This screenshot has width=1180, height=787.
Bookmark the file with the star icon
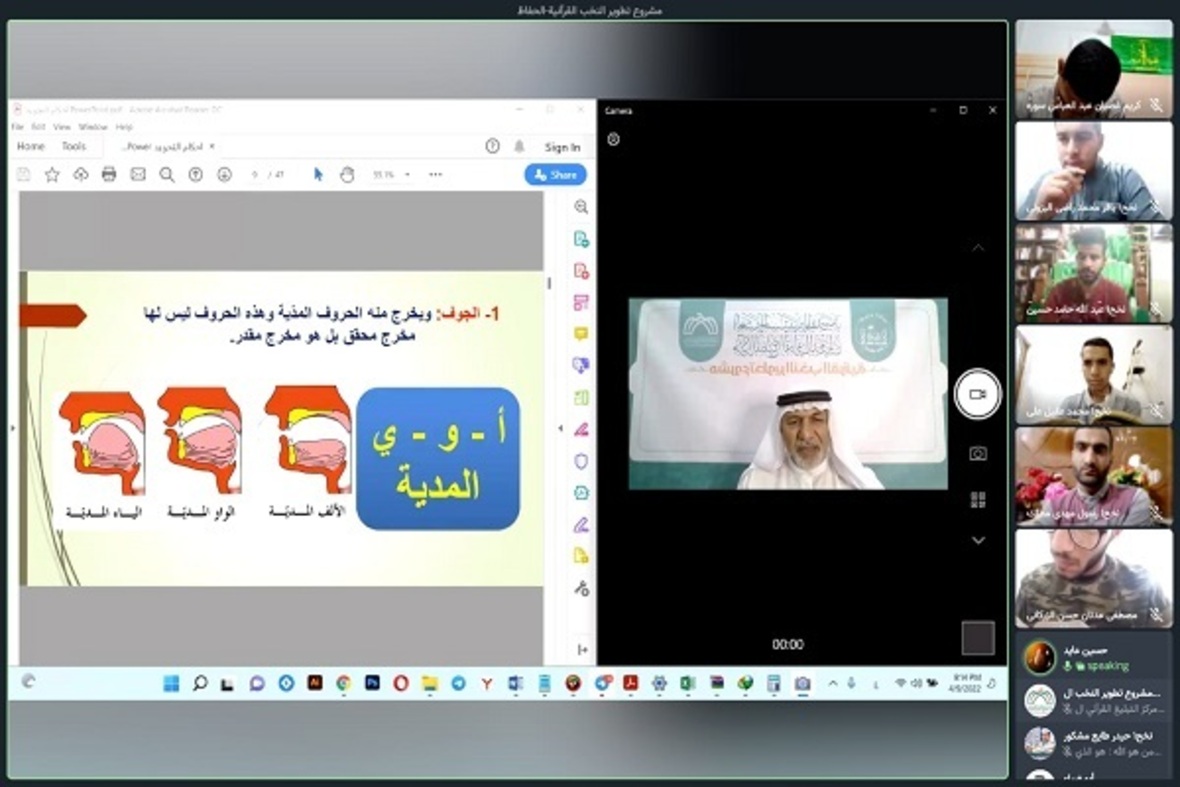coord(52,174)
